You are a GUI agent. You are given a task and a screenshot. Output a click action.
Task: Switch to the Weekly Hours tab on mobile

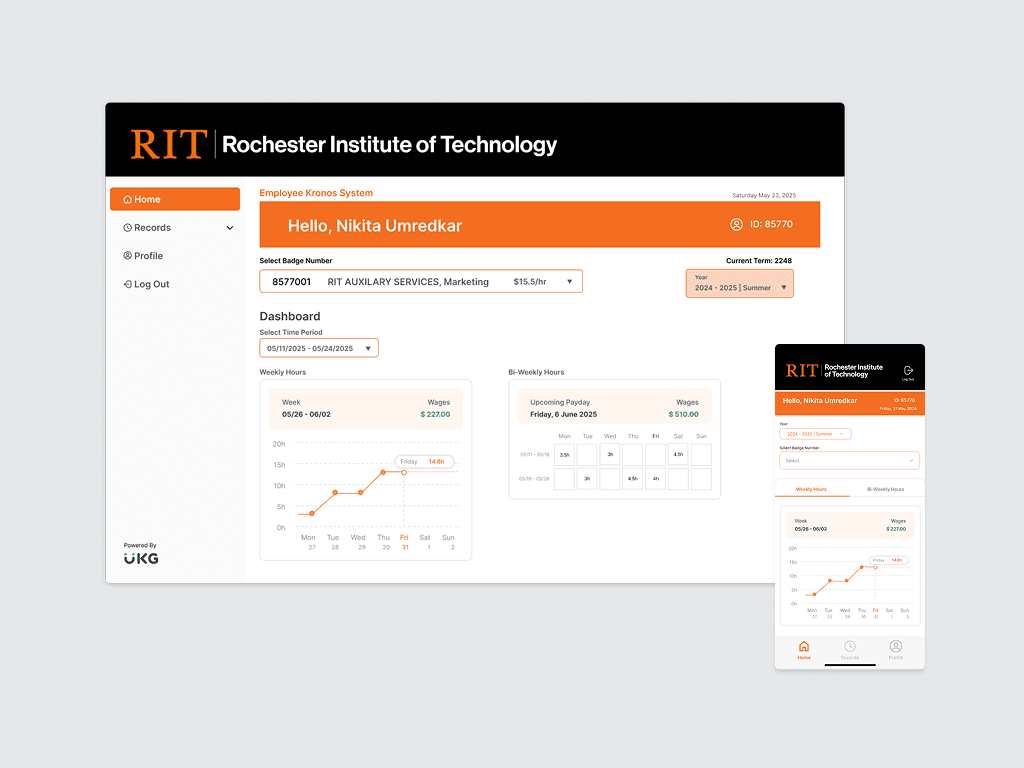pyautogui.click(x=812, y=489)
